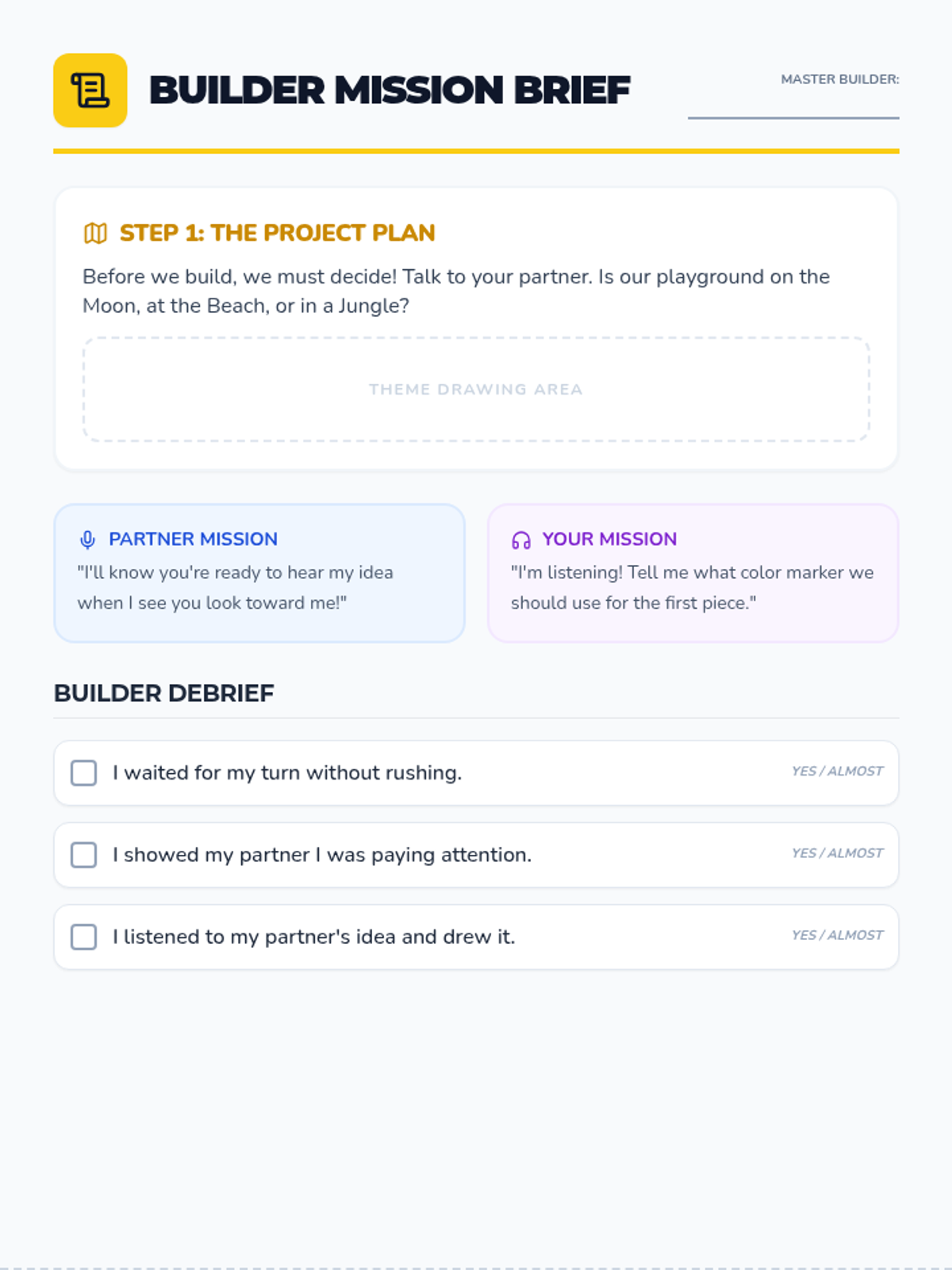Image resolution: width=952 pixels, height=1270 pixels.
Task: Click the headphones icon in Your Mission
Action: pos(521,540)
